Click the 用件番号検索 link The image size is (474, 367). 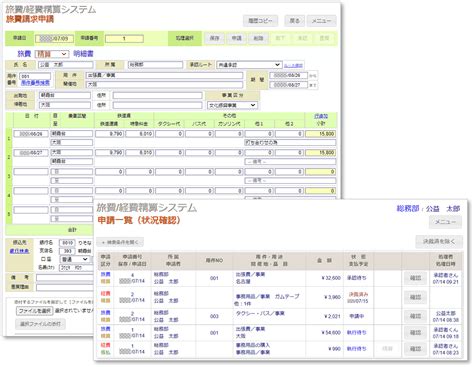click(35, 82)
